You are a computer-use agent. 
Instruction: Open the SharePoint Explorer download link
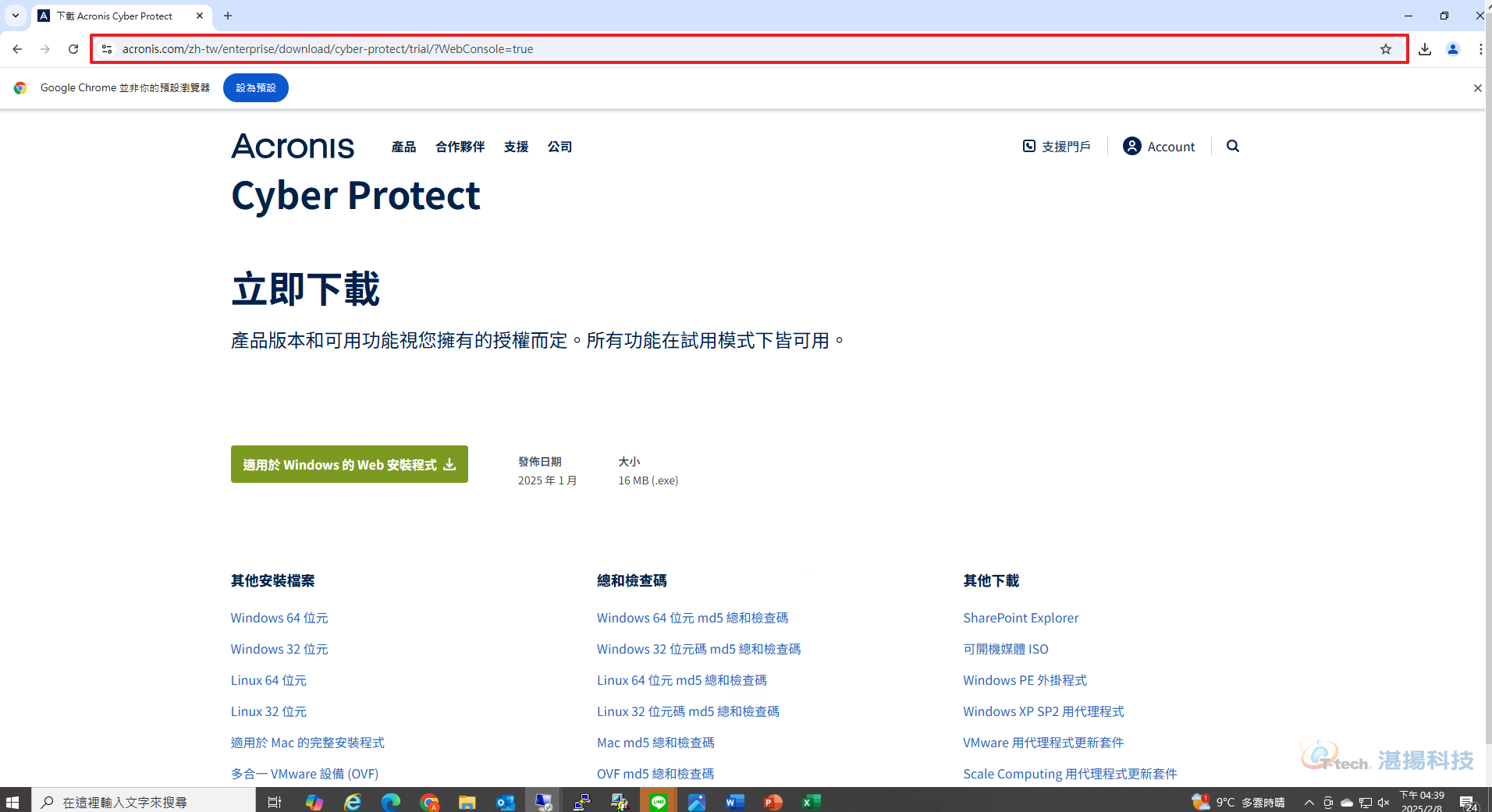[x=1021, y=618]
